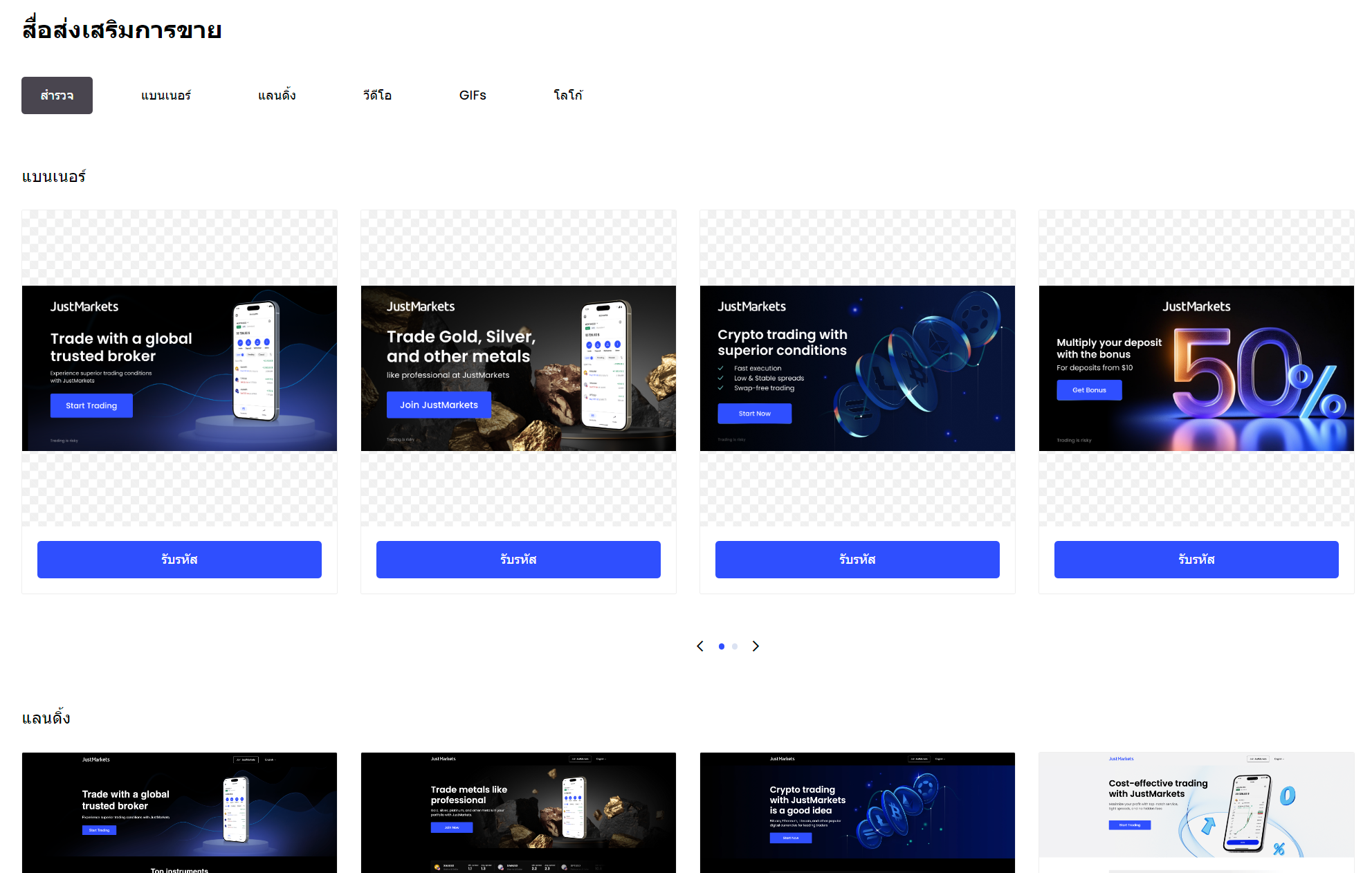Open Crypto trading good idea landing preview

point(857,813)
